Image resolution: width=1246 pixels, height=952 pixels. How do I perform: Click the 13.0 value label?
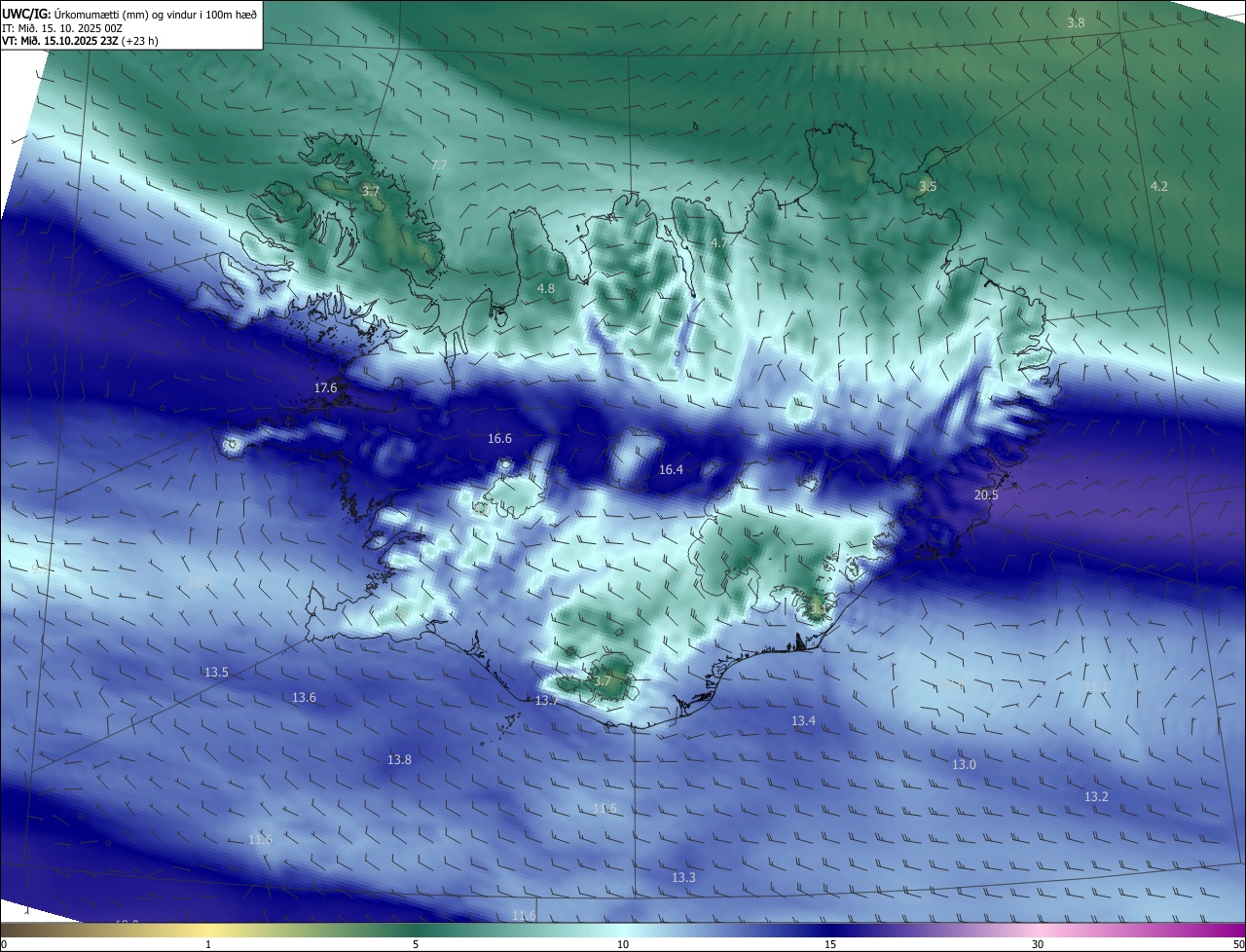tap(964, 764)
